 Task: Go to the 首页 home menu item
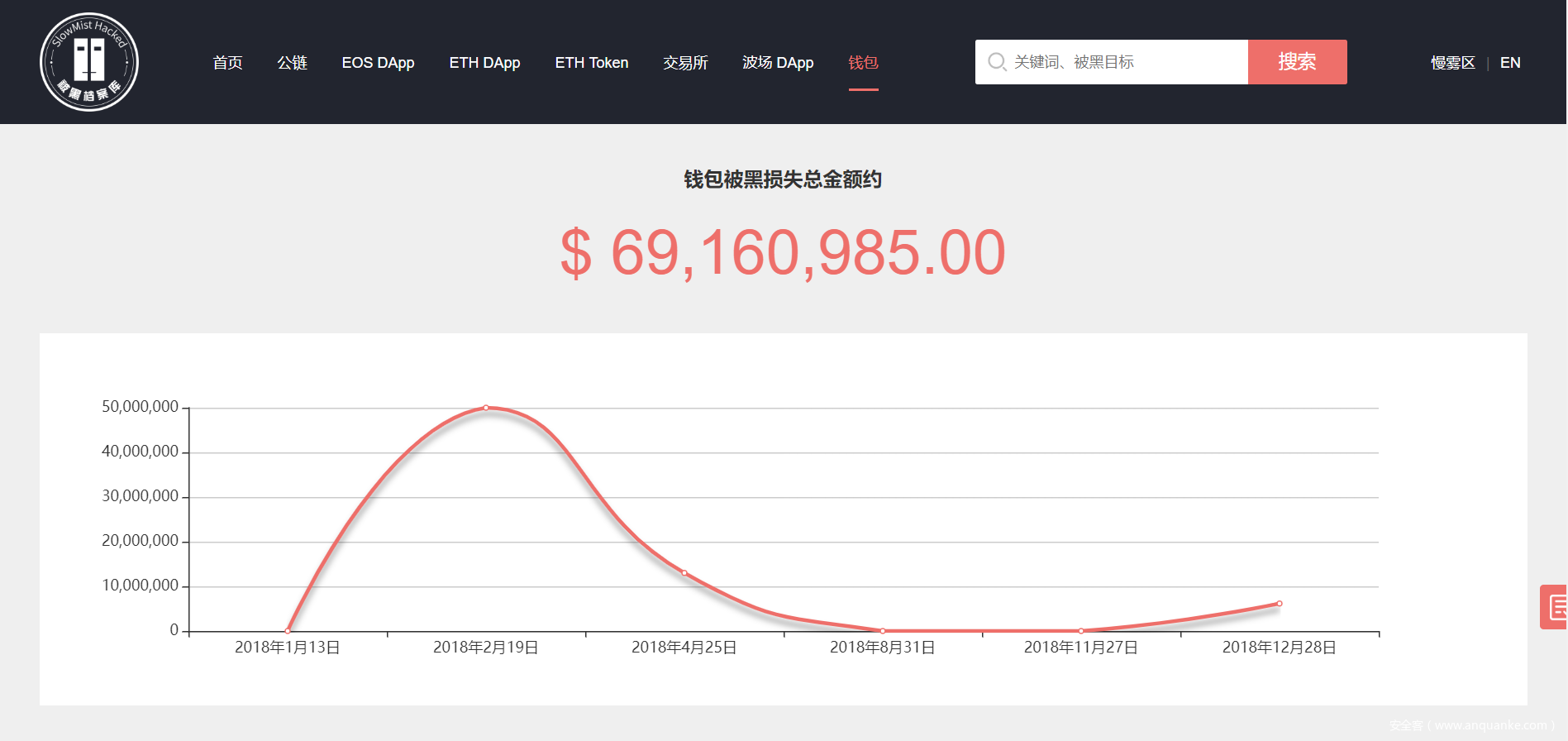tap(227, 63)
